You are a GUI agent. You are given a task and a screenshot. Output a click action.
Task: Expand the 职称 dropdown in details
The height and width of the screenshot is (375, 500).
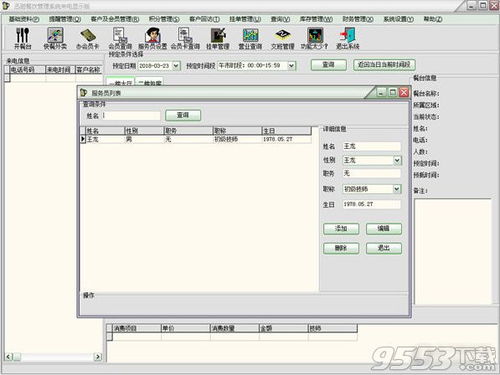tap(397, 189)
